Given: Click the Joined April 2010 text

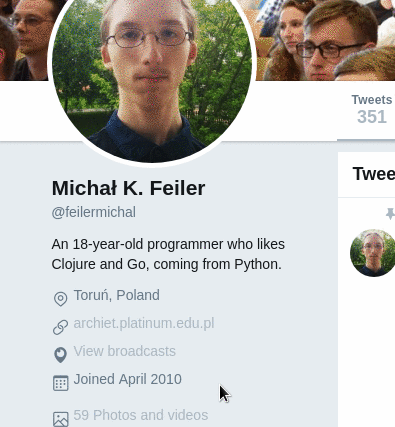Looking at the screenshot, I should 127,379.
